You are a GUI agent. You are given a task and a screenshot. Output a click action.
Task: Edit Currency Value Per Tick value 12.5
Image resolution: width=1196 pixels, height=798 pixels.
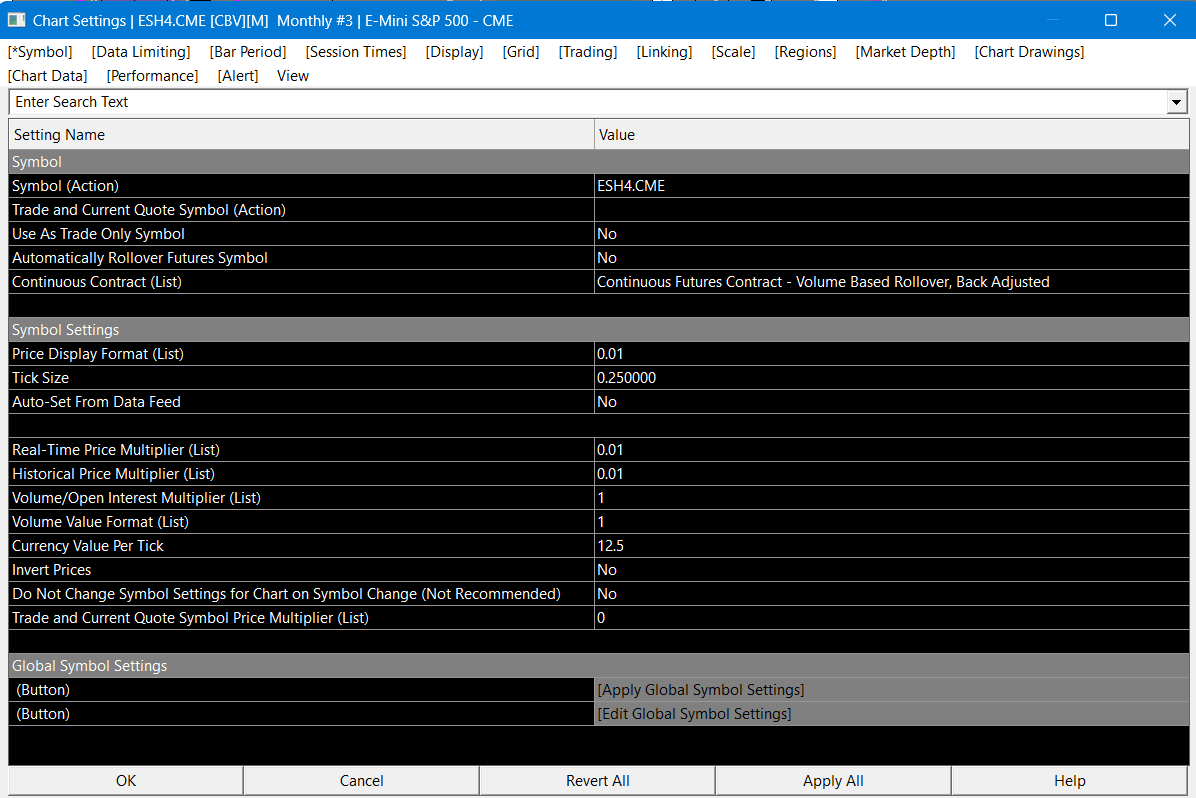(x=891, y=546)
